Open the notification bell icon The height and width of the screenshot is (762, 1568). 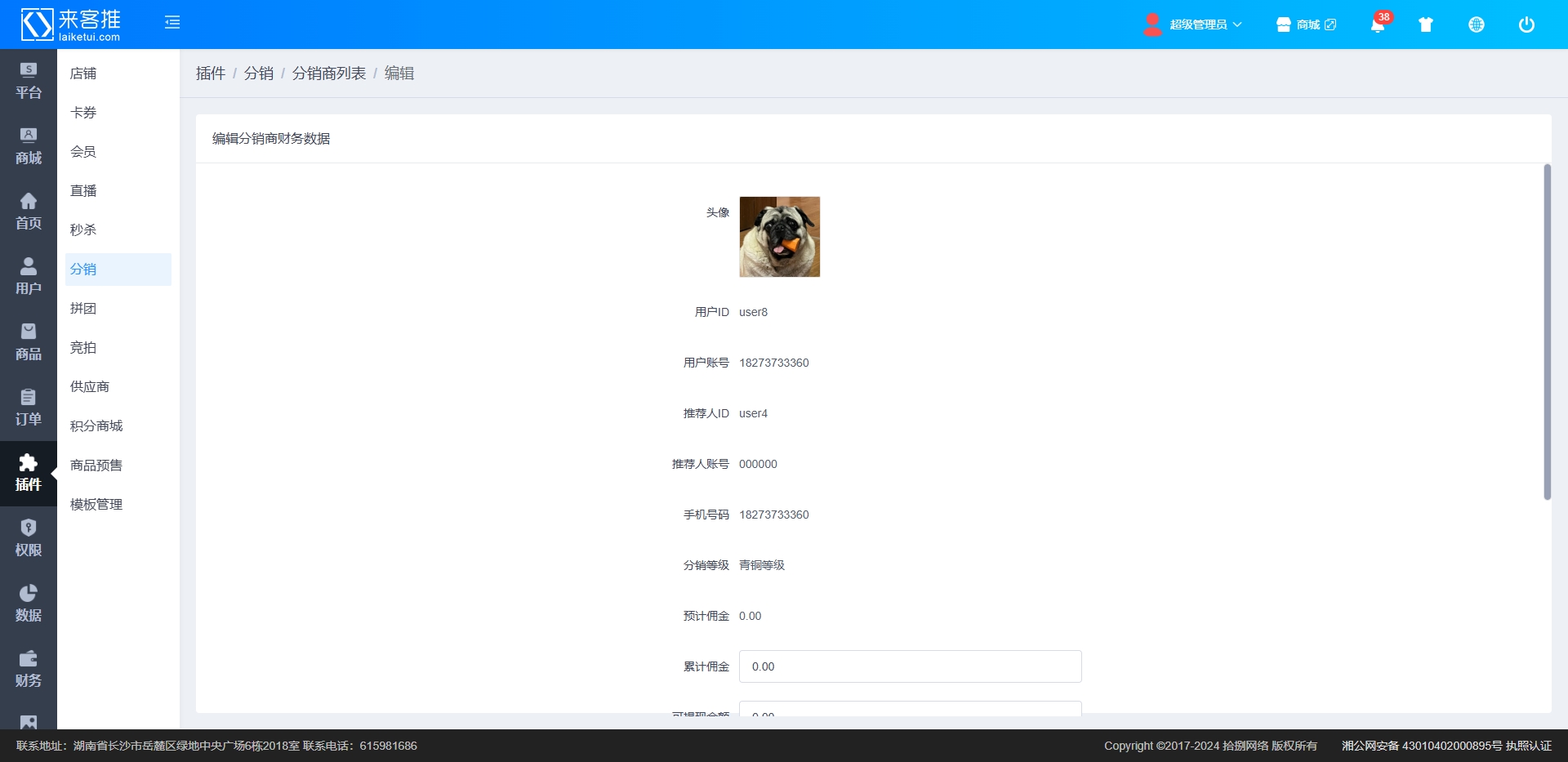click(1377, 25)
